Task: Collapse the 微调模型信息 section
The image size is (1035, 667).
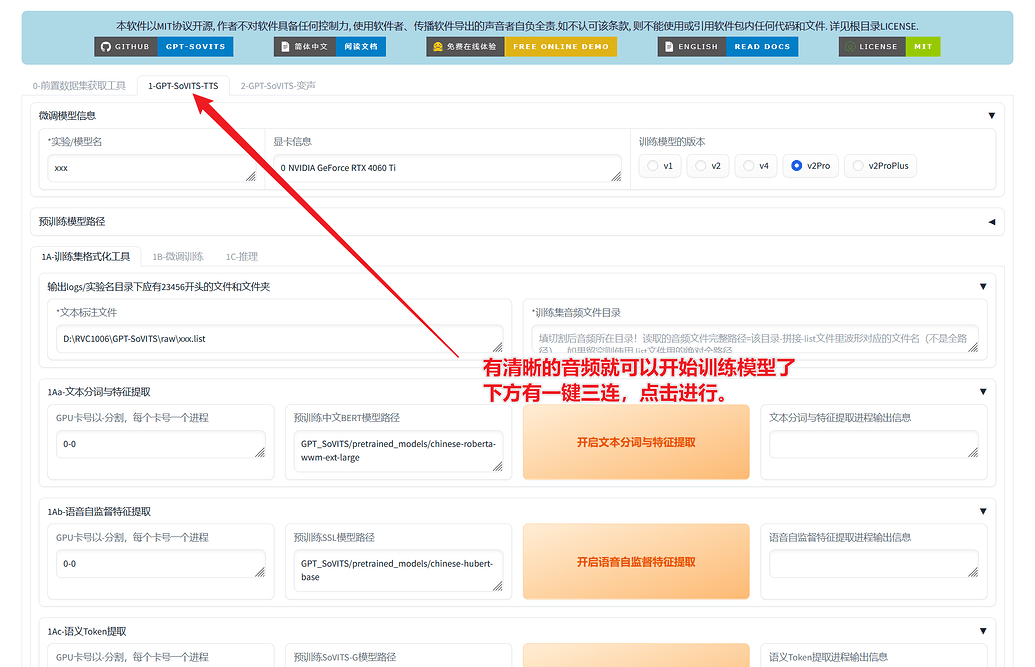Action: (991, 116)
